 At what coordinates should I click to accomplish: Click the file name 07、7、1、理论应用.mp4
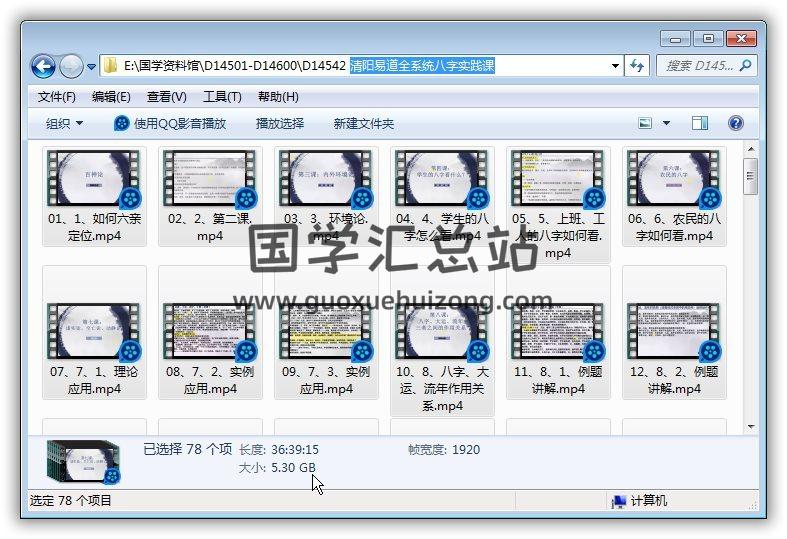click(94, 380)
